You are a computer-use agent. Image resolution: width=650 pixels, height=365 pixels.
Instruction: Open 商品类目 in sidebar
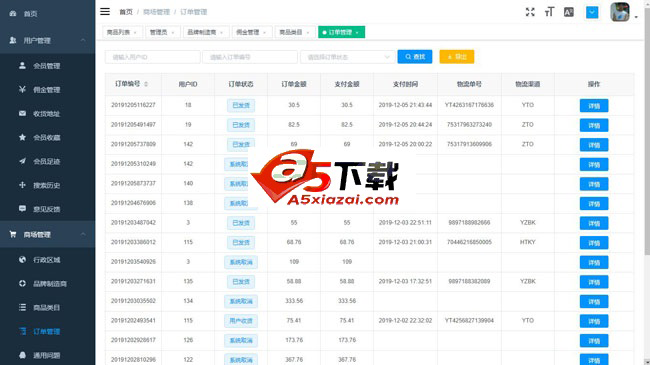pos(47,307)
